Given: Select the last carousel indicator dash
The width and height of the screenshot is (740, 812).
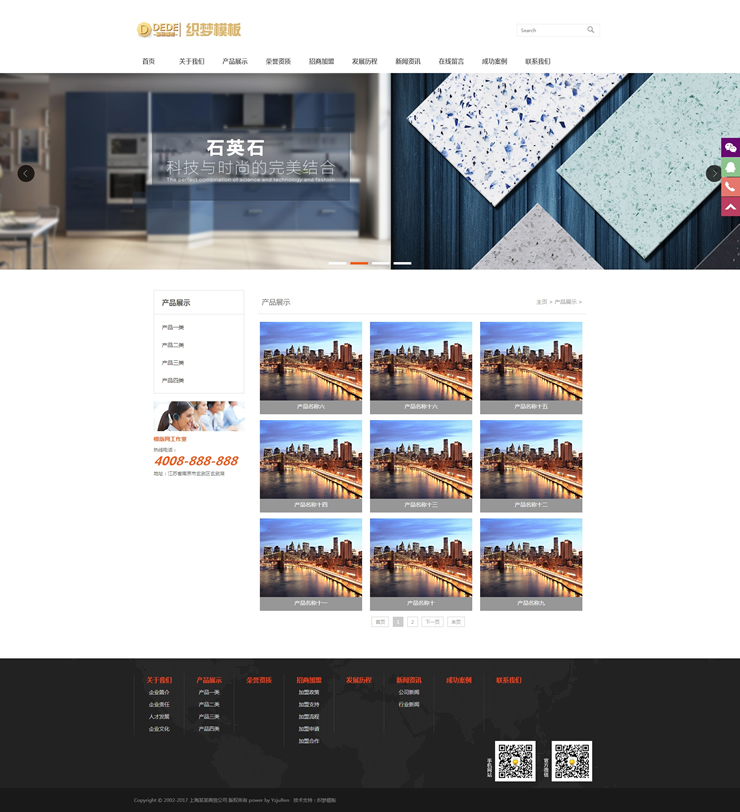Looking at the screenshot, I should coord(402,263).
